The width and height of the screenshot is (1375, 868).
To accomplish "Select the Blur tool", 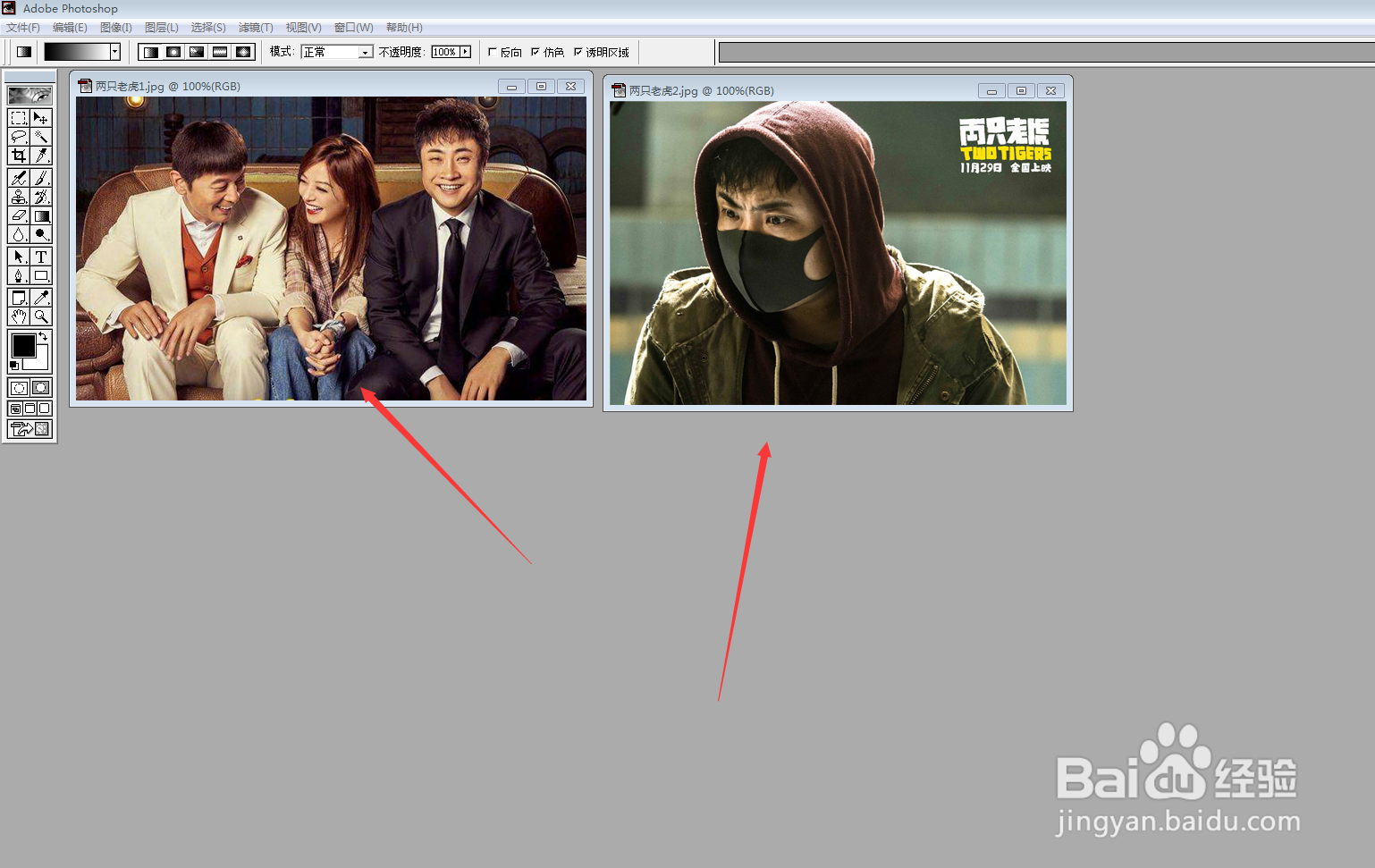I will pos(19,234).
